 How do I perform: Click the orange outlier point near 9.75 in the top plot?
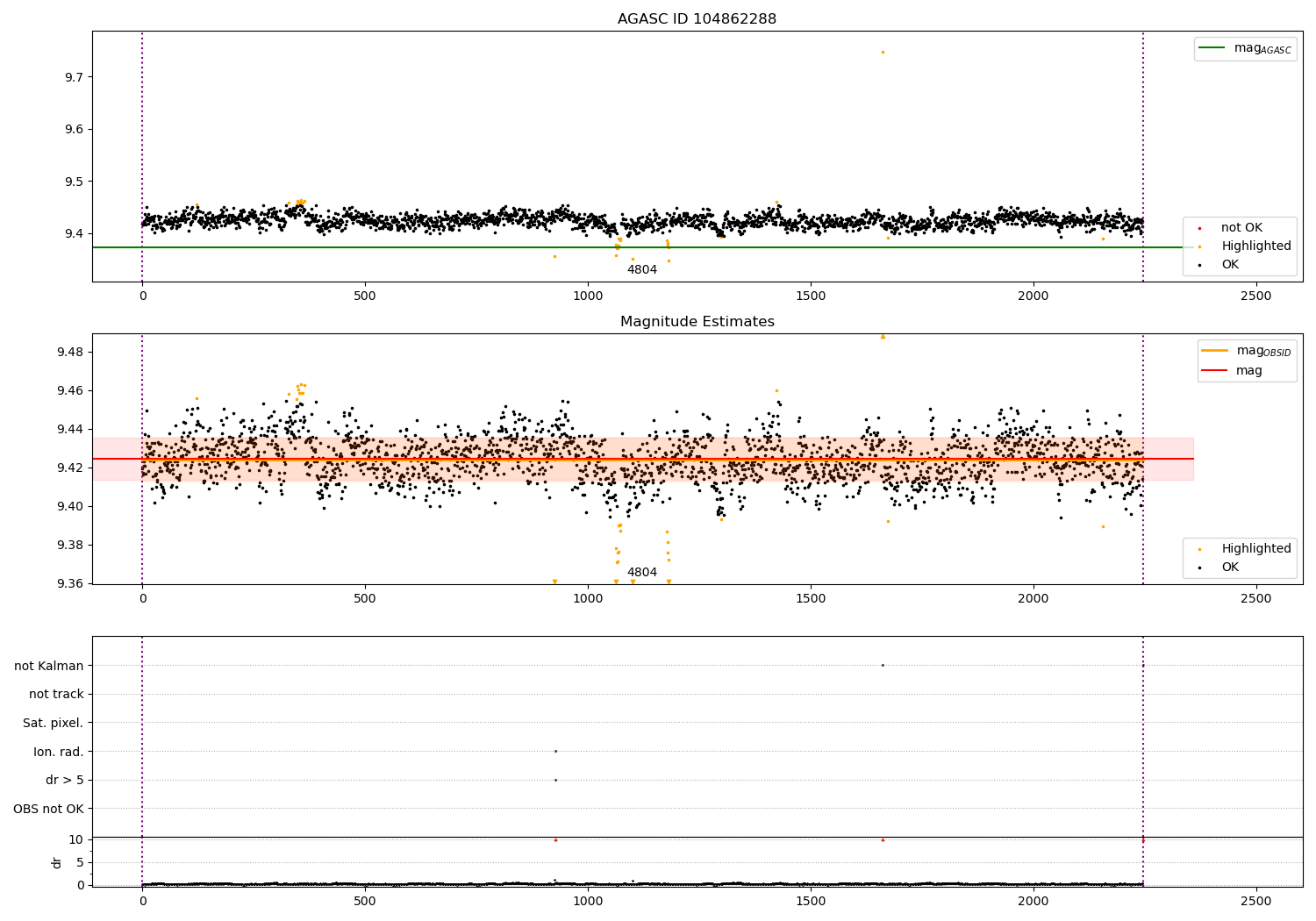point(883,52)
